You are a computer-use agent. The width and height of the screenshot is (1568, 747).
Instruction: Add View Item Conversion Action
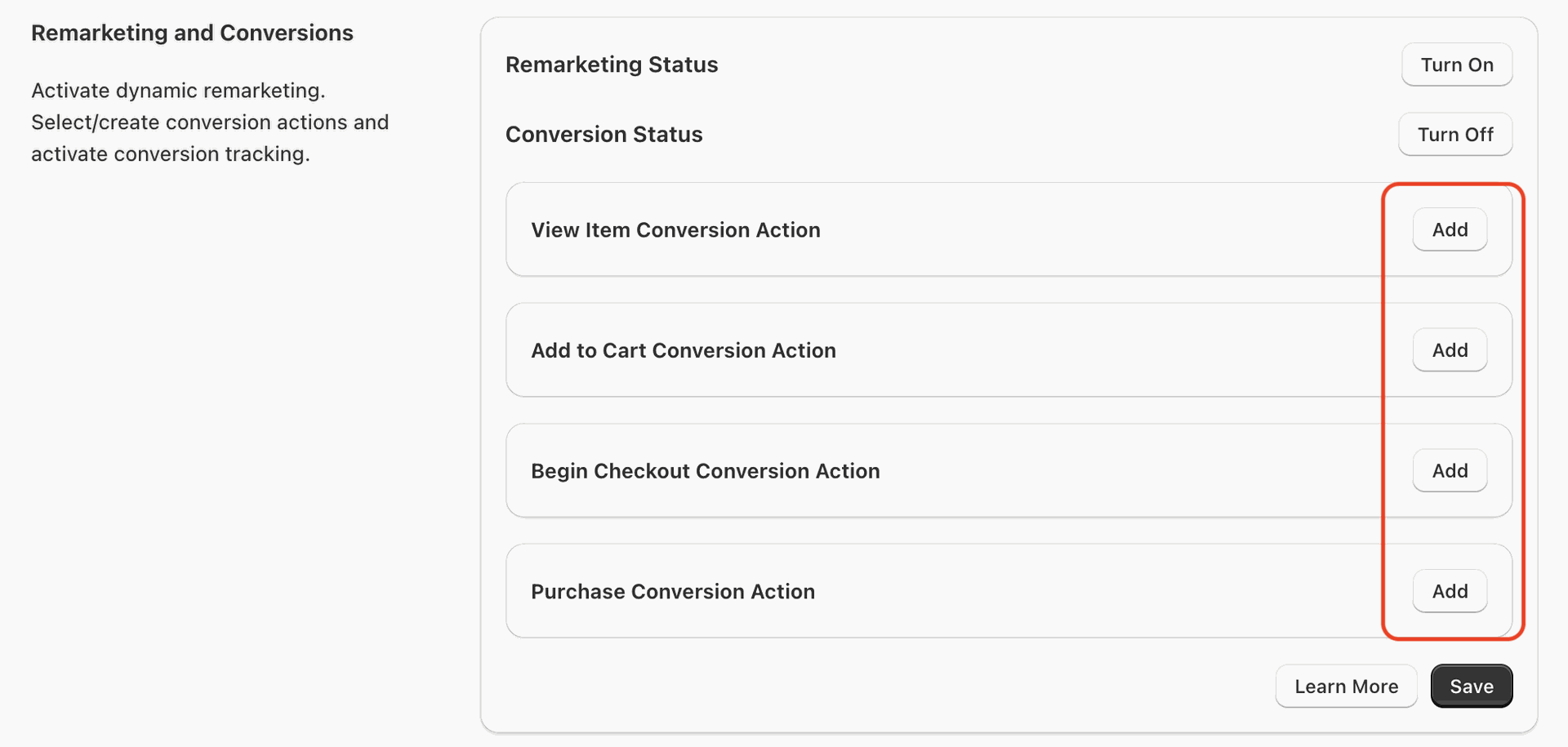click(1449, 230)
